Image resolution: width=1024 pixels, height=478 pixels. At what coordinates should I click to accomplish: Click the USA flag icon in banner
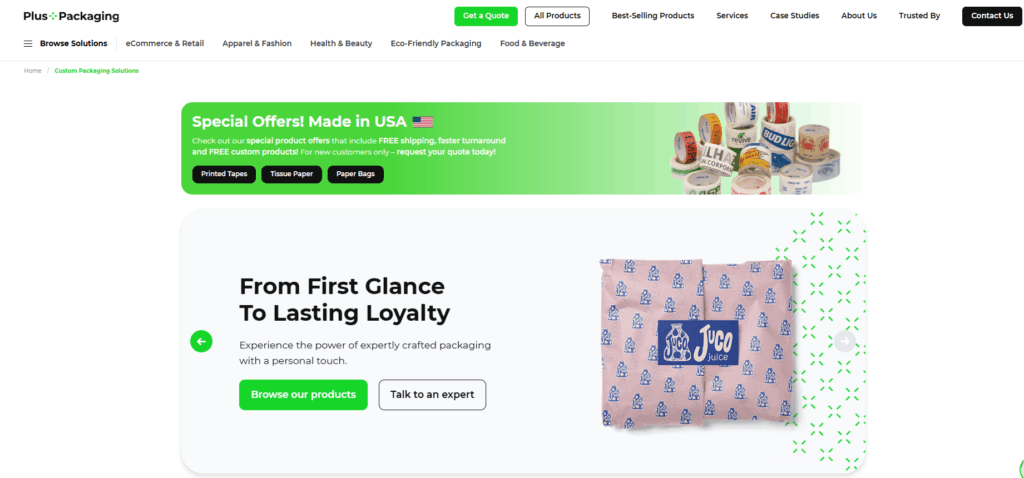click(x=423, y=121)
